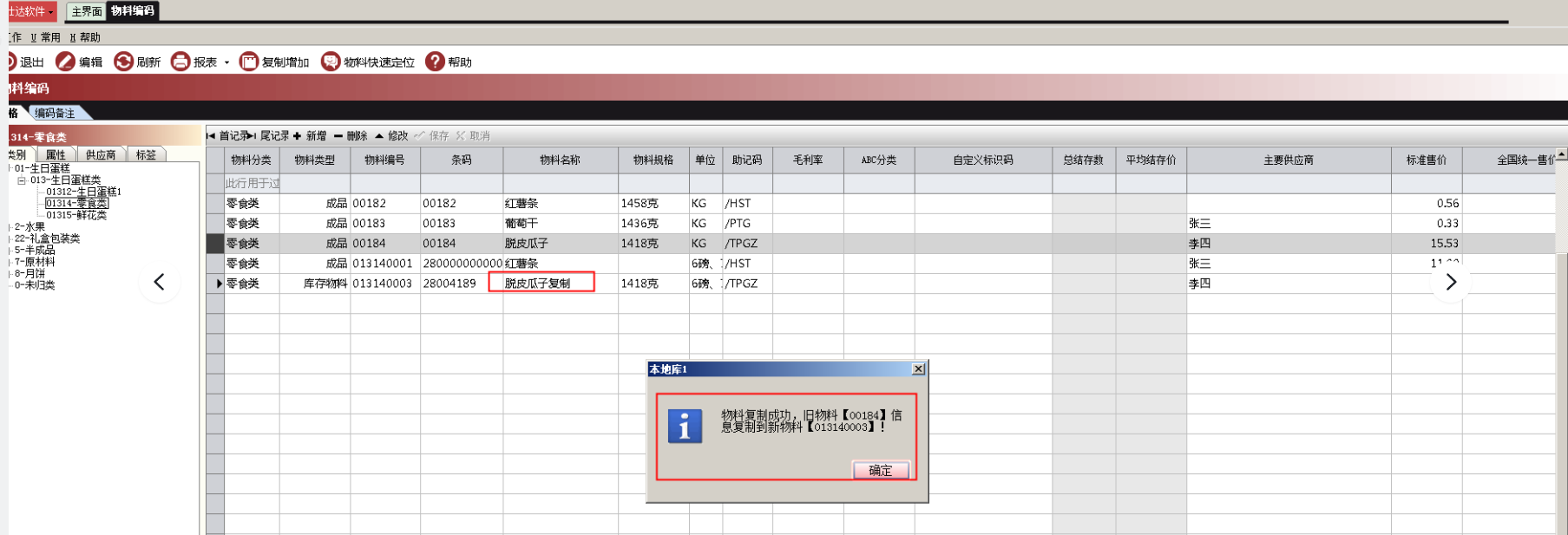Switch to the 主界面 tab
This screenshot has width=1568, height=535.
87,11
